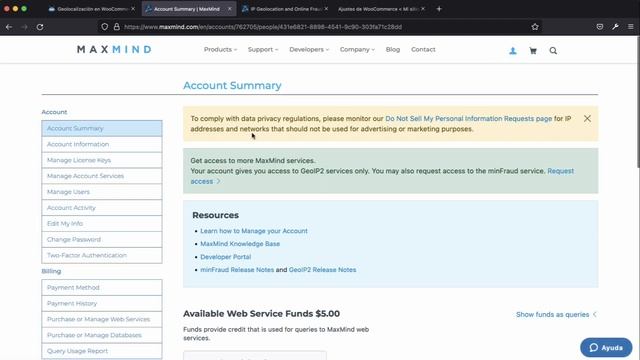Click the Account Summary heading

[x=232, y=85]
